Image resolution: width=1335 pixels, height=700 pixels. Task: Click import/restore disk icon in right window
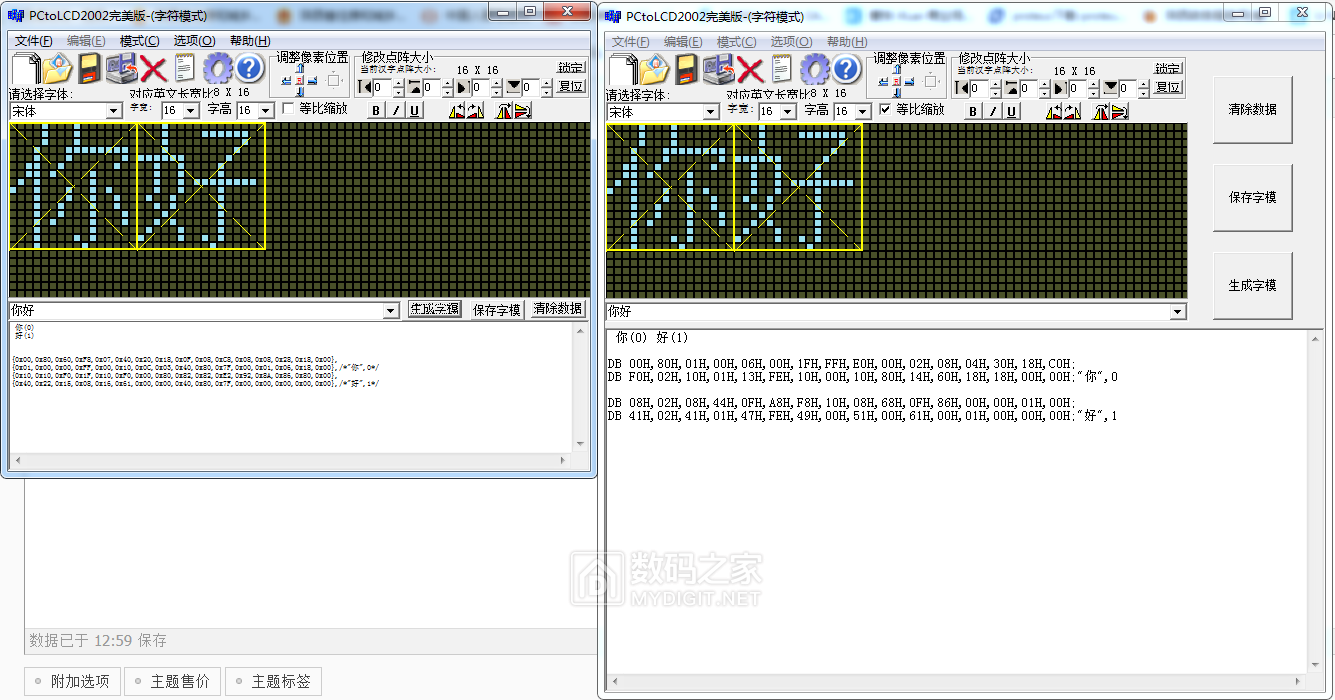coord(718,69)
